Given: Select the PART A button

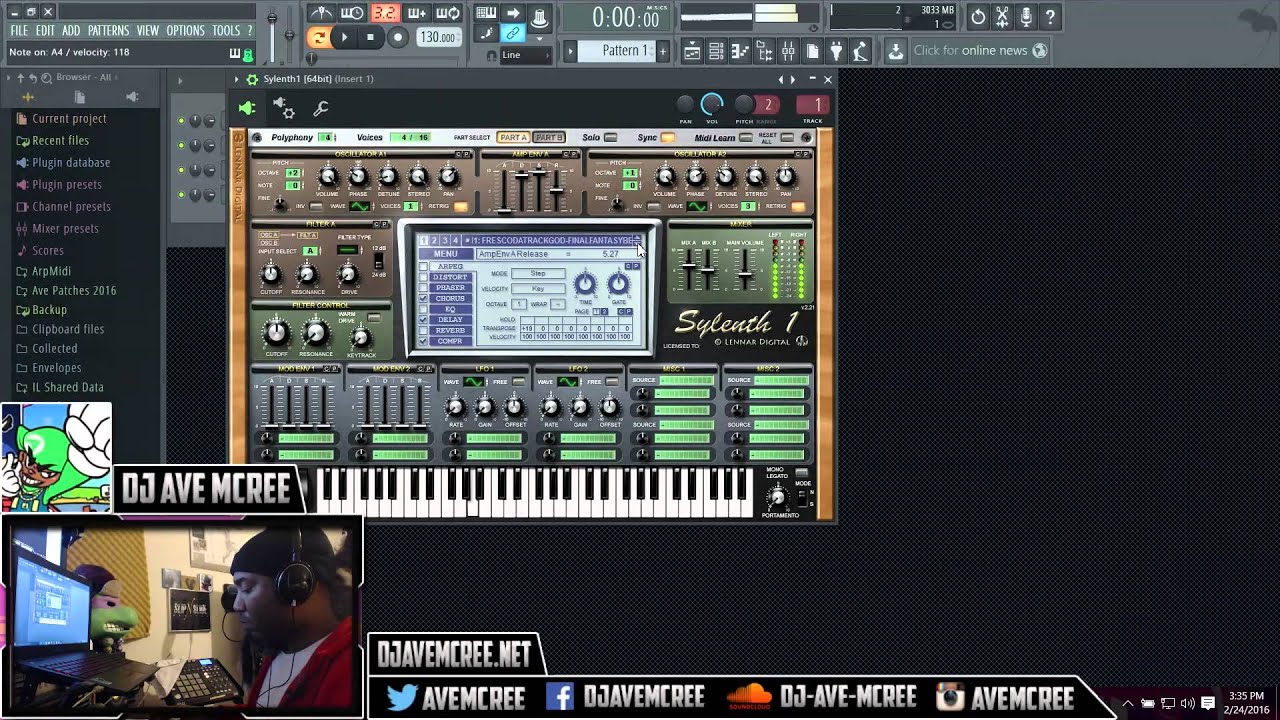Looking at the screenshot, I should click(513, 138).
